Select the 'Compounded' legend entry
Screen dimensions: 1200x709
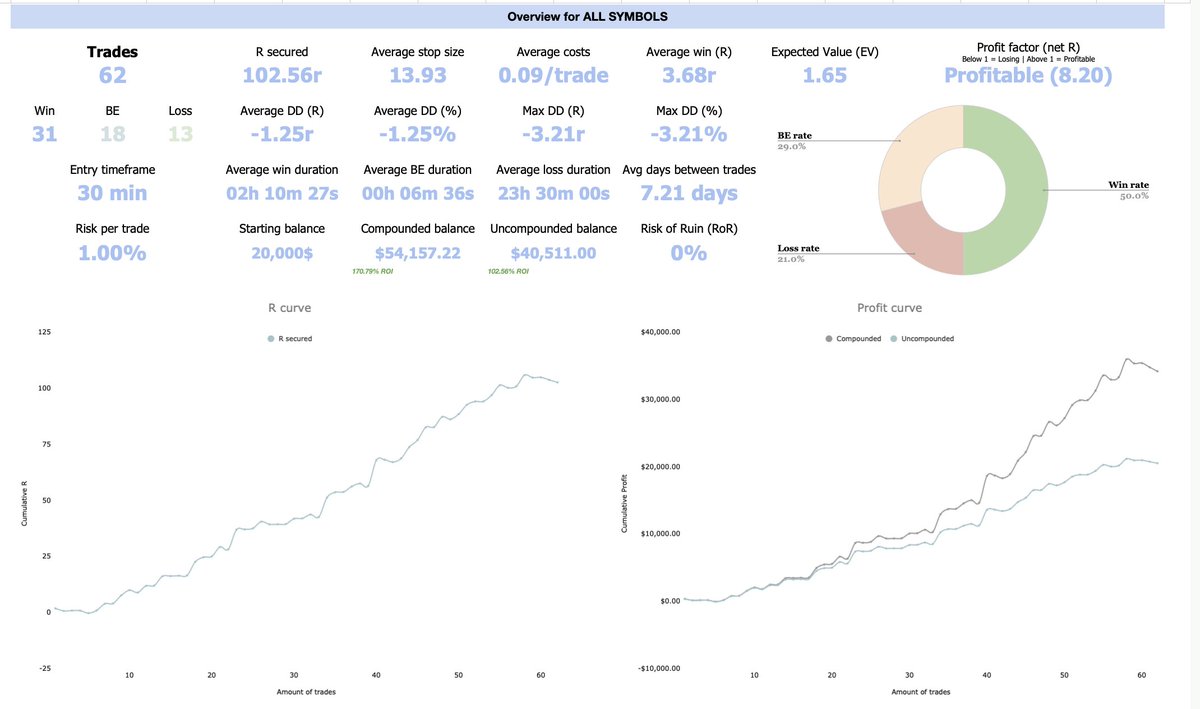853,339
